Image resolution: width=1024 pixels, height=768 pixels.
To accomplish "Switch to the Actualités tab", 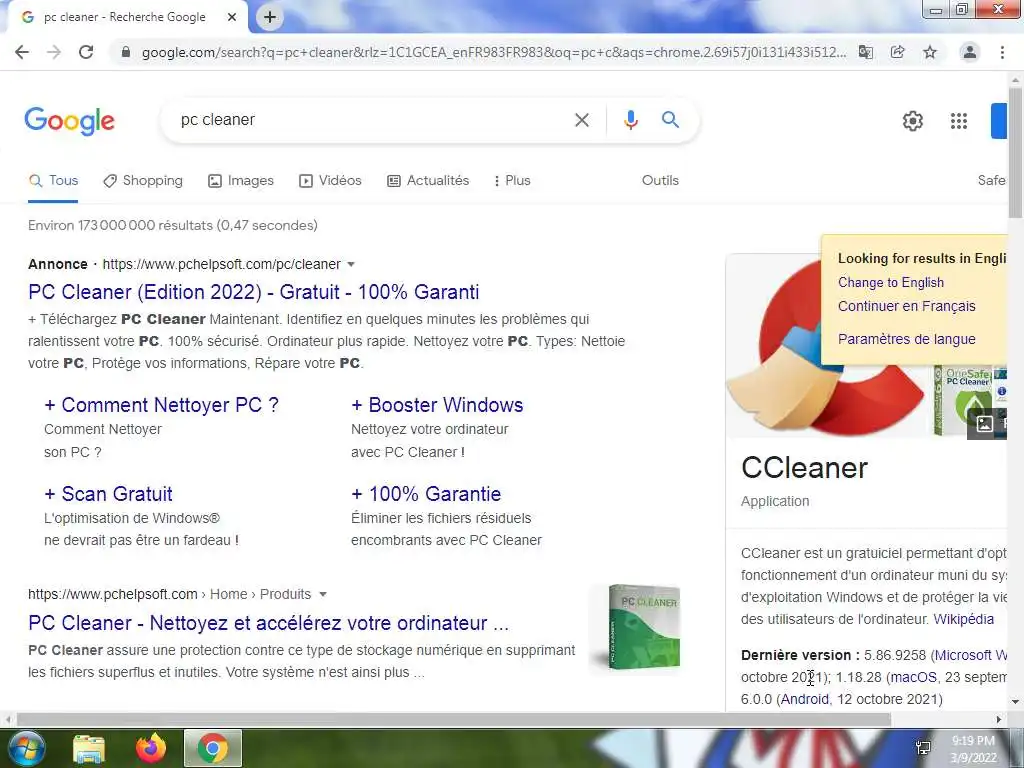I will click(x=428, y=181).
